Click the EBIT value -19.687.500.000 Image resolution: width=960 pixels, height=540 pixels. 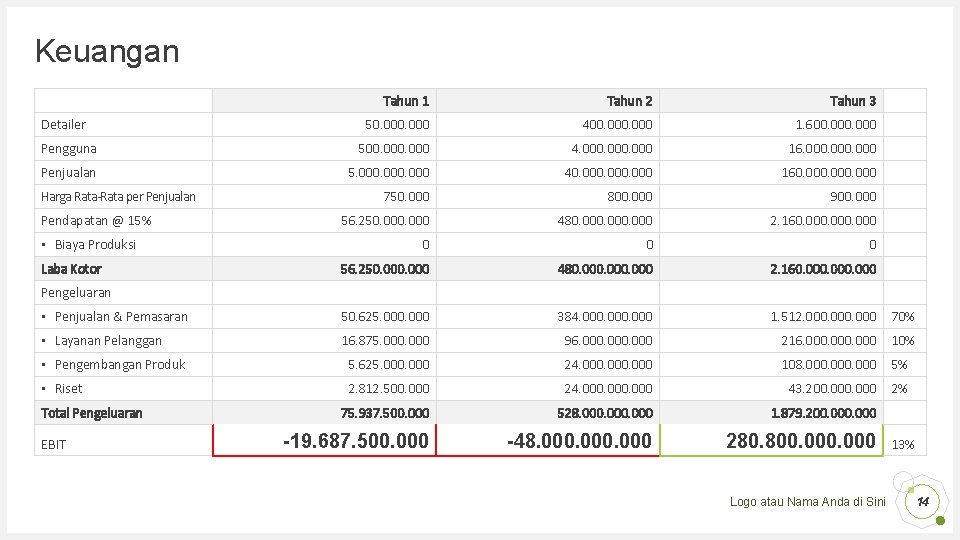pos(356,441)
